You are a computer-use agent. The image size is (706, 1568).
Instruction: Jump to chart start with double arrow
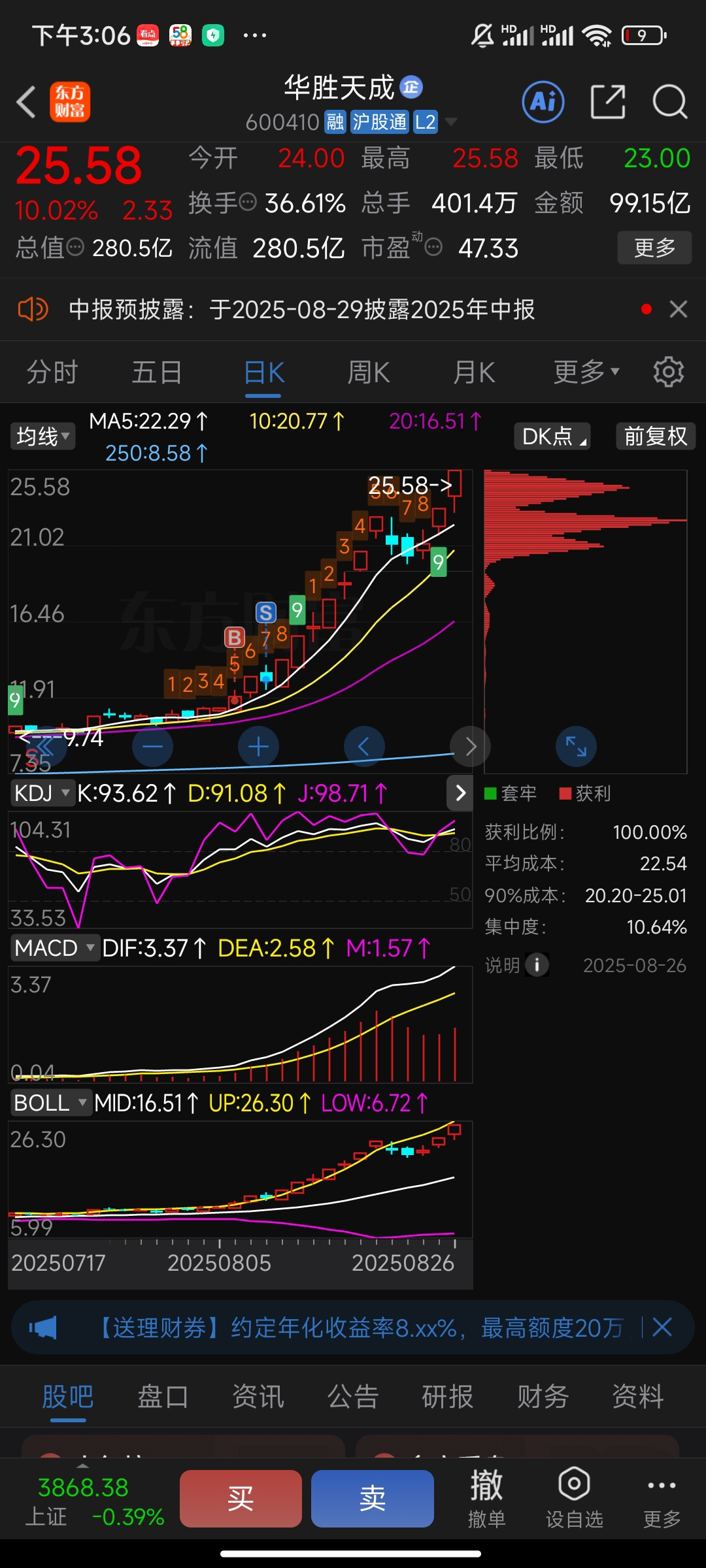pyautogui.click(x=46, y=746)
